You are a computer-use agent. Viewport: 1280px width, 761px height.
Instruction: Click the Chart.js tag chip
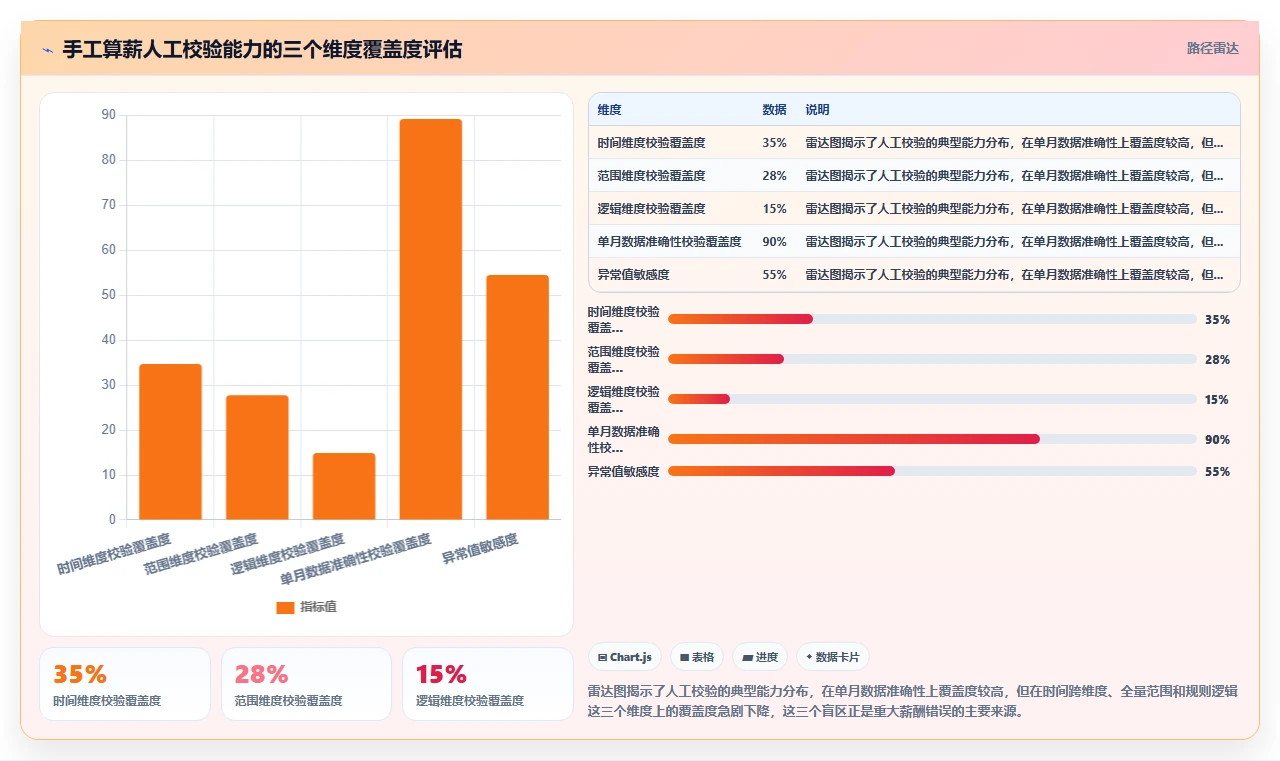(625, 657)
